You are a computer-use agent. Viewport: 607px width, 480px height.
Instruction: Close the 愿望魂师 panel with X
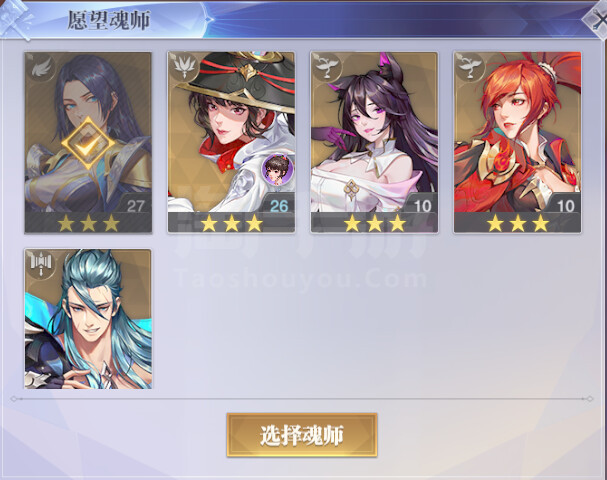[597, 19]
